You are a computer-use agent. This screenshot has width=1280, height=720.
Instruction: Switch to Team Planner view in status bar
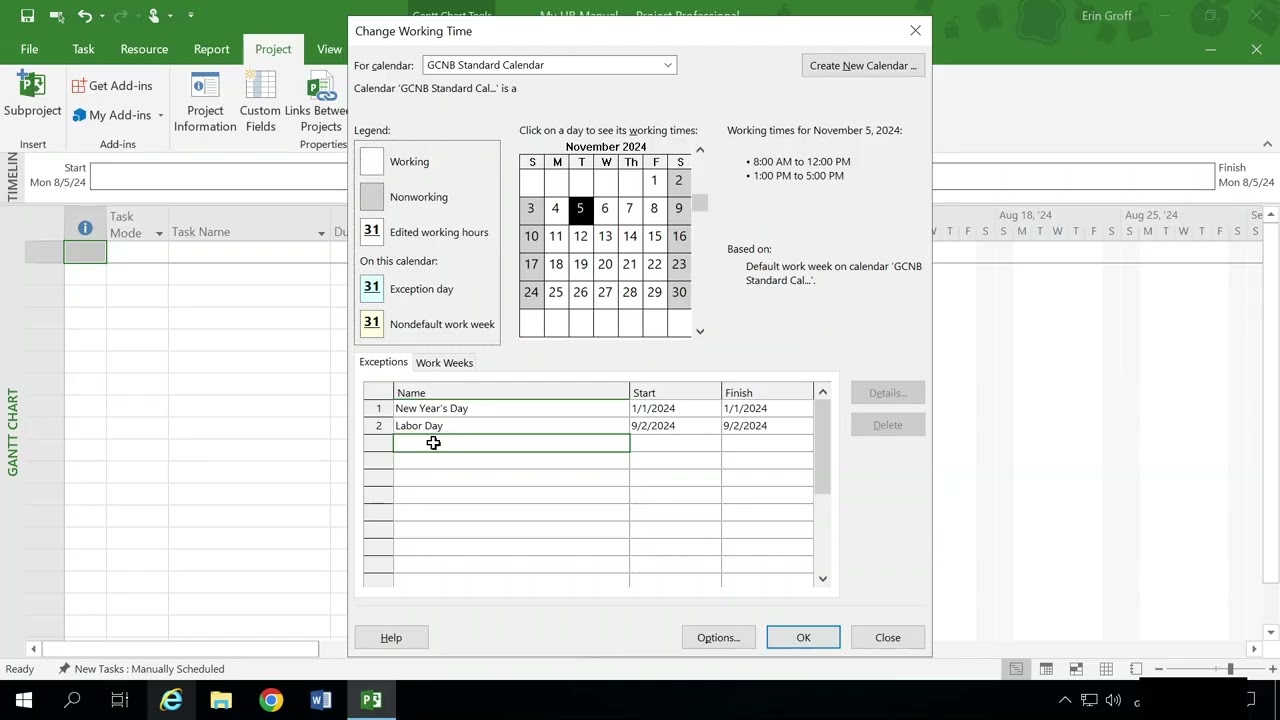click(1076, 669)
